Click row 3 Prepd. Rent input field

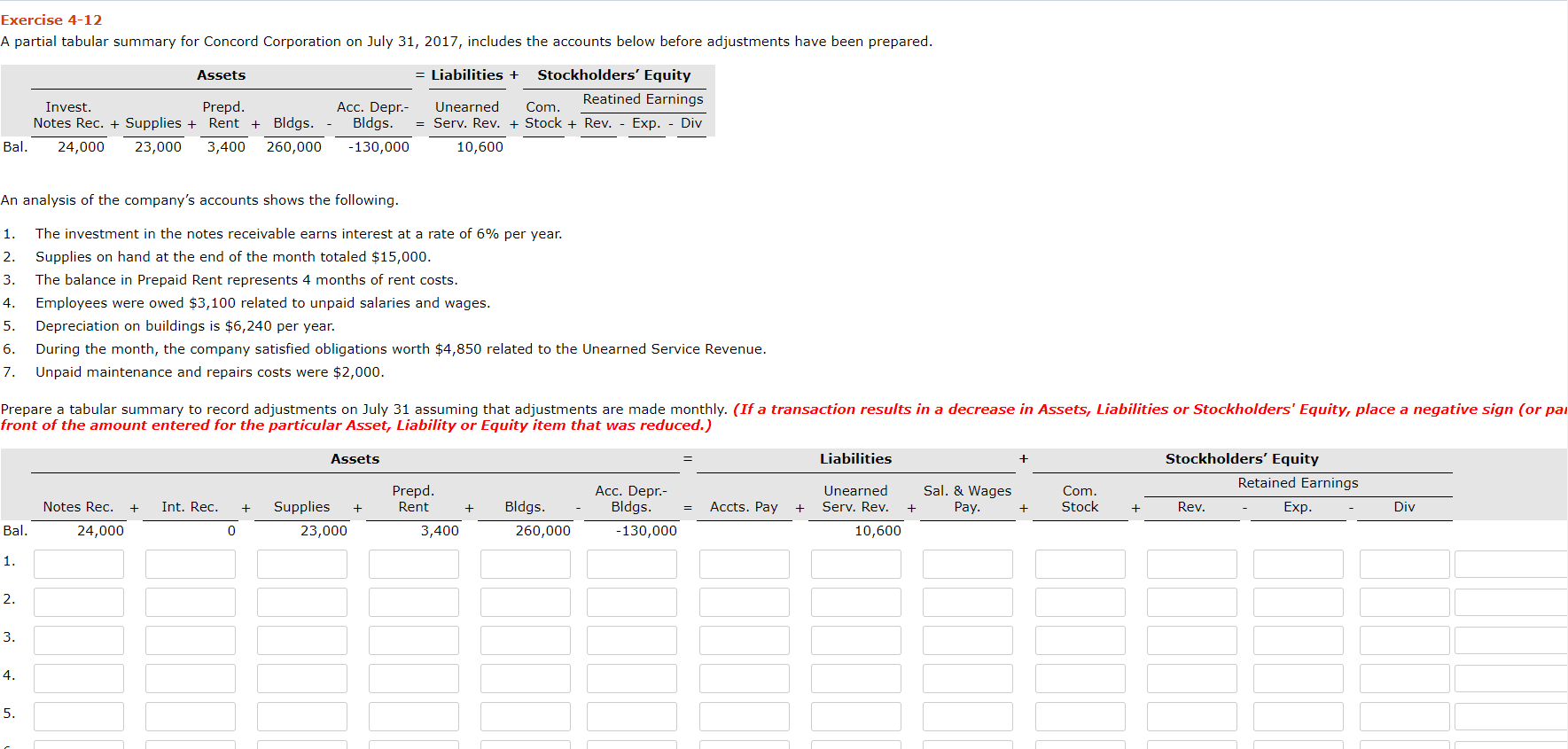(414, 640)
